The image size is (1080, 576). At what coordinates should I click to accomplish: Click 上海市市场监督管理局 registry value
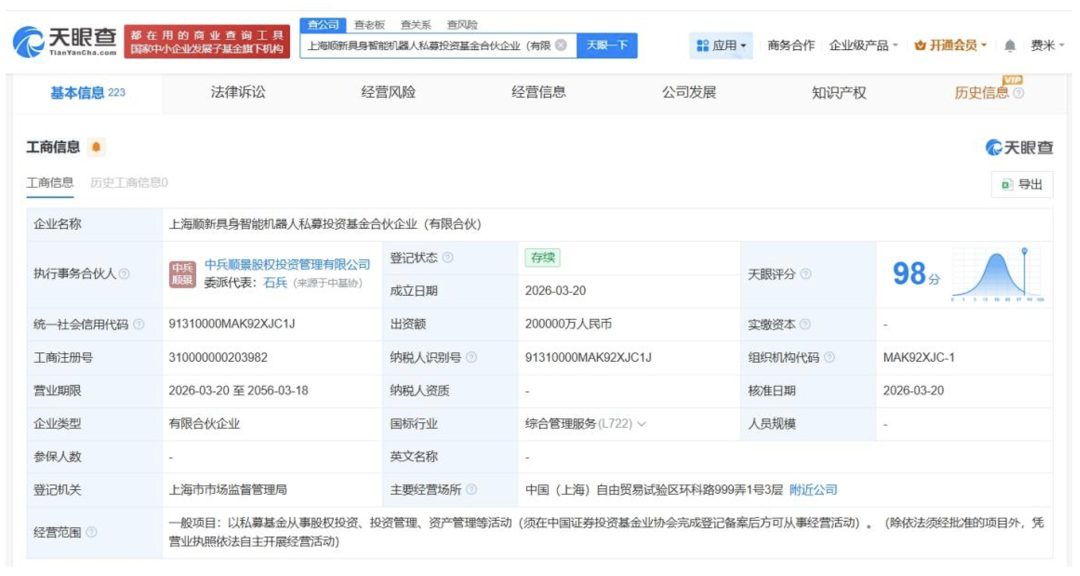(228, 490)
